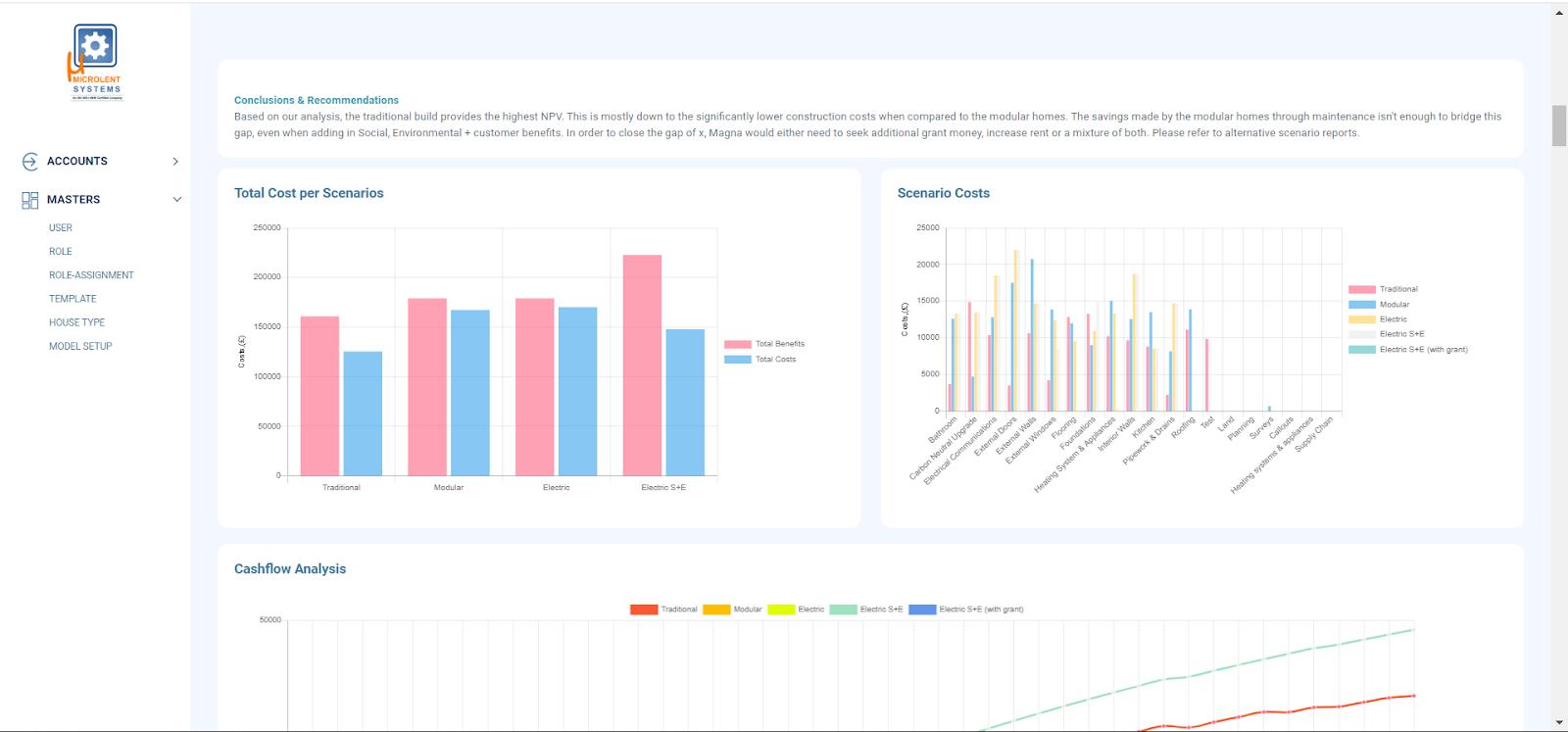Click the page scrollbar down arrow
The width and height of the screenshot is (1568, 732).
(x=1559, y=723)
